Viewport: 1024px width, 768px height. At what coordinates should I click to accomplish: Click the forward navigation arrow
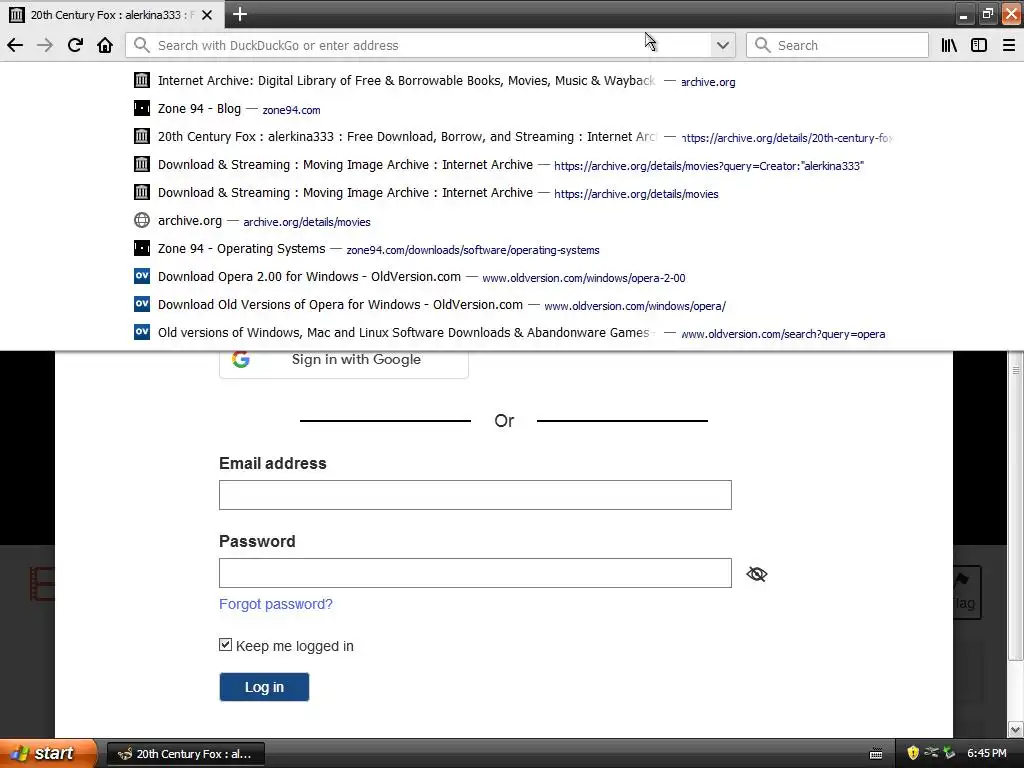[x=44, y=45]
